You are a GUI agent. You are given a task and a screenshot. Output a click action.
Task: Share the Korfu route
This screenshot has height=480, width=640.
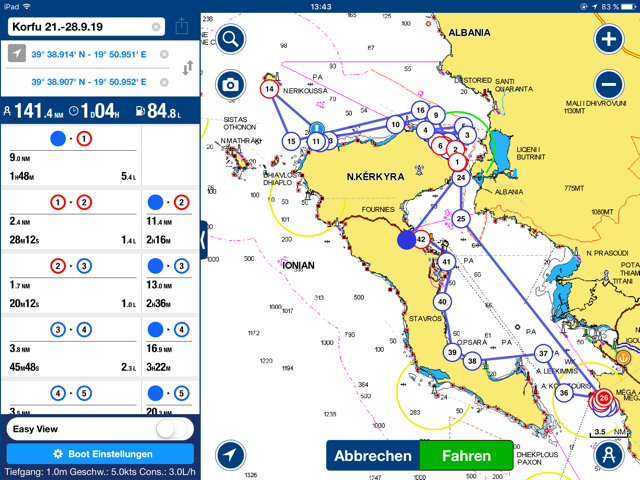click(181, 27)
